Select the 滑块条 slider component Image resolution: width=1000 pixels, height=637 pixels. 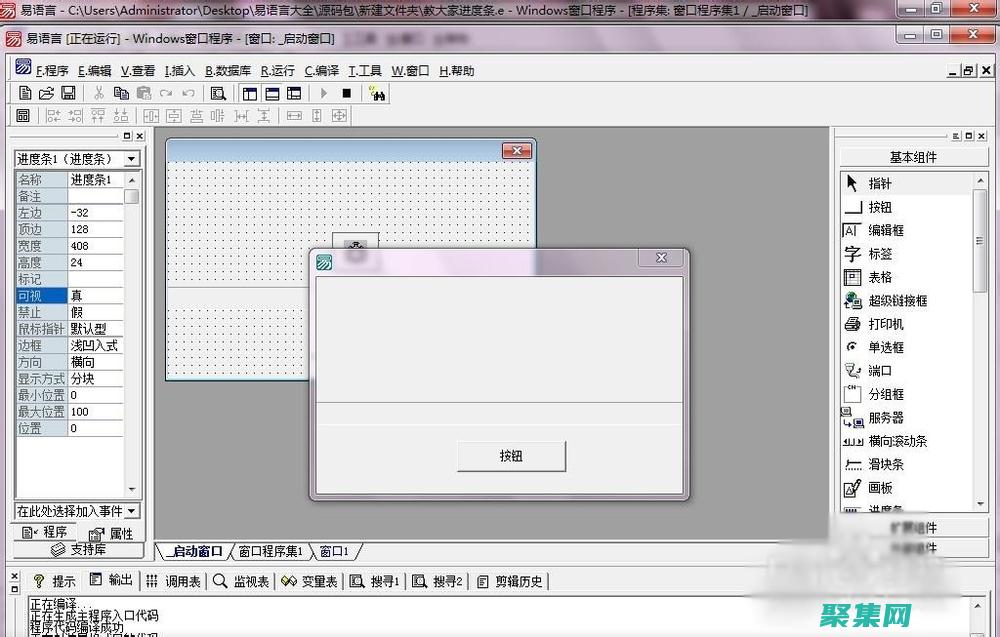pos(885,464)
